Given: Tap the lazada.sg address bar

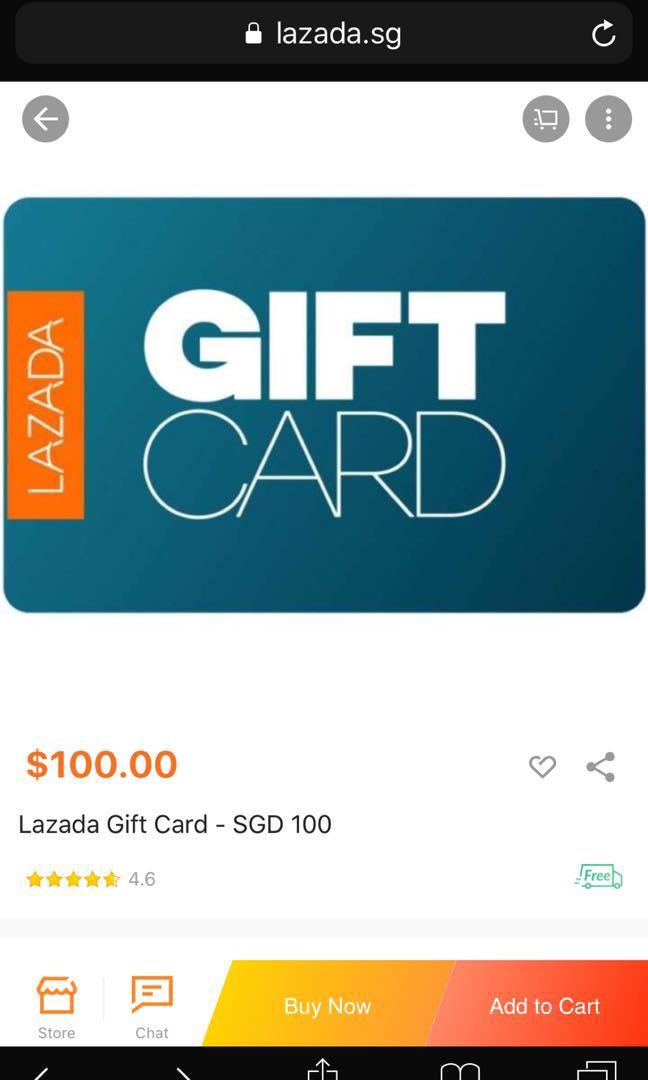Looking at the screenshot, I should pyautogui.click(x=324, y=33).
